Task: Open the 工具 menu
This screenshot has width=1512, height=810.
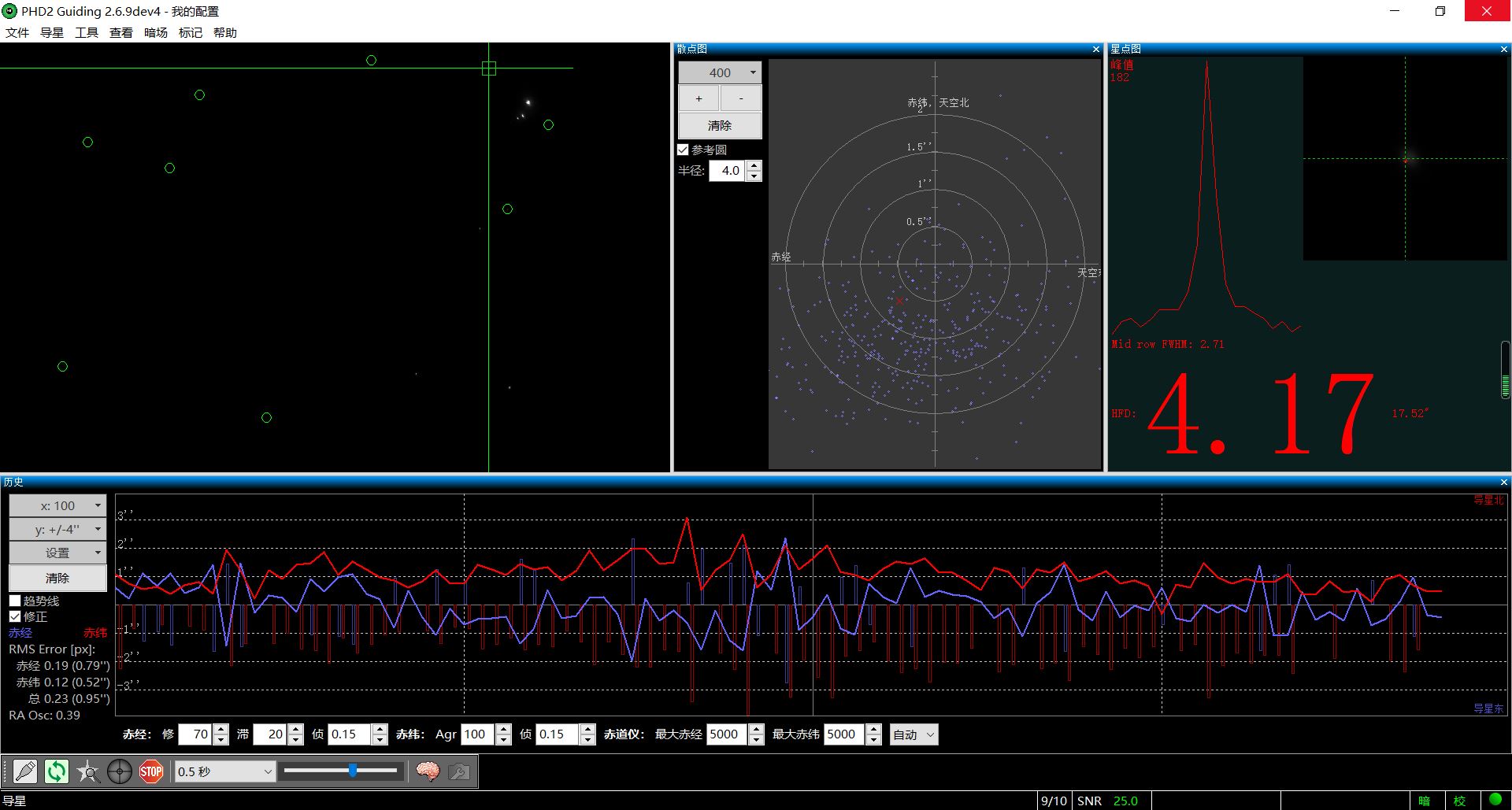Action: tap(87, 32)
